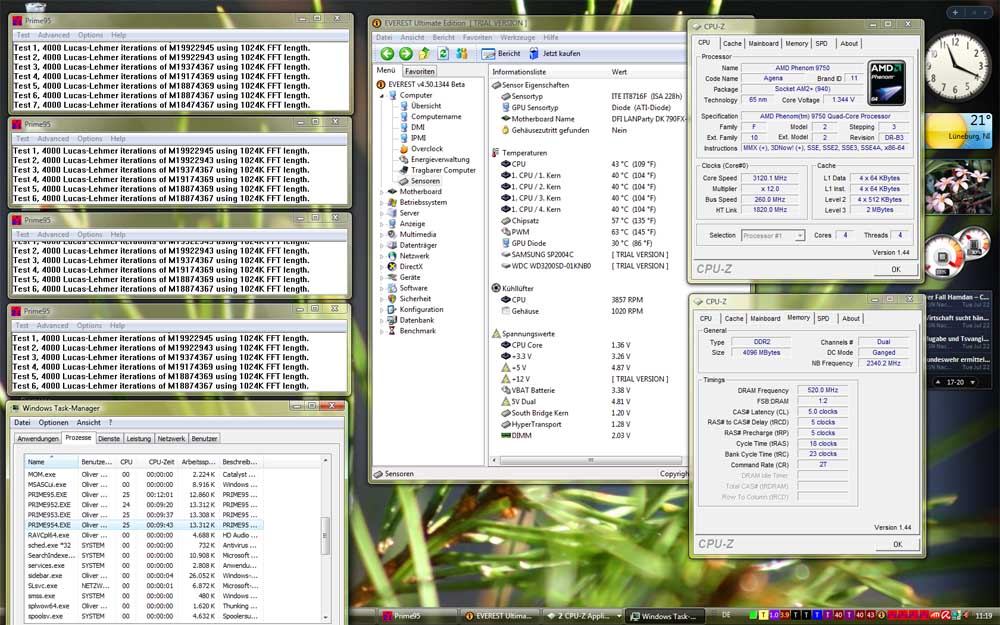The height and width of the screenshot is (625, 1000).
Task: Click the green Forward arrow in EVEREST toolbar
Action: (x=406, y=54)
